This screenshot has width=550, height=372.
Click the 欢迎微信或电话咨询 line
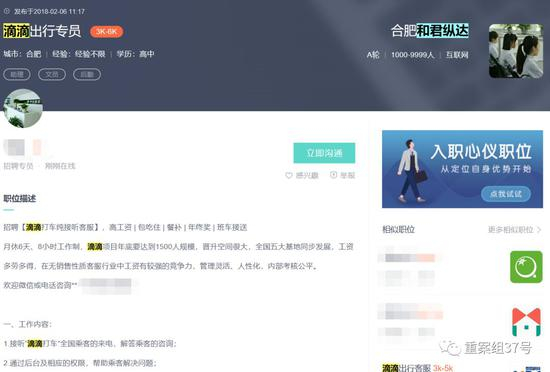click(x=40, y=285)
